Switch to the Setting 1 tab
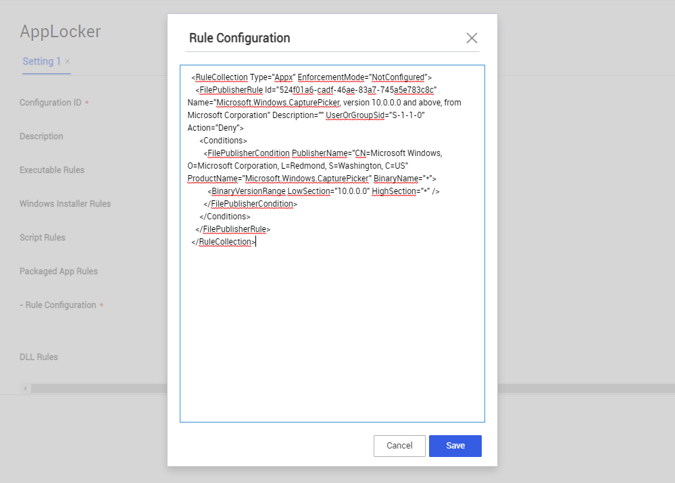 click(41, 61)
